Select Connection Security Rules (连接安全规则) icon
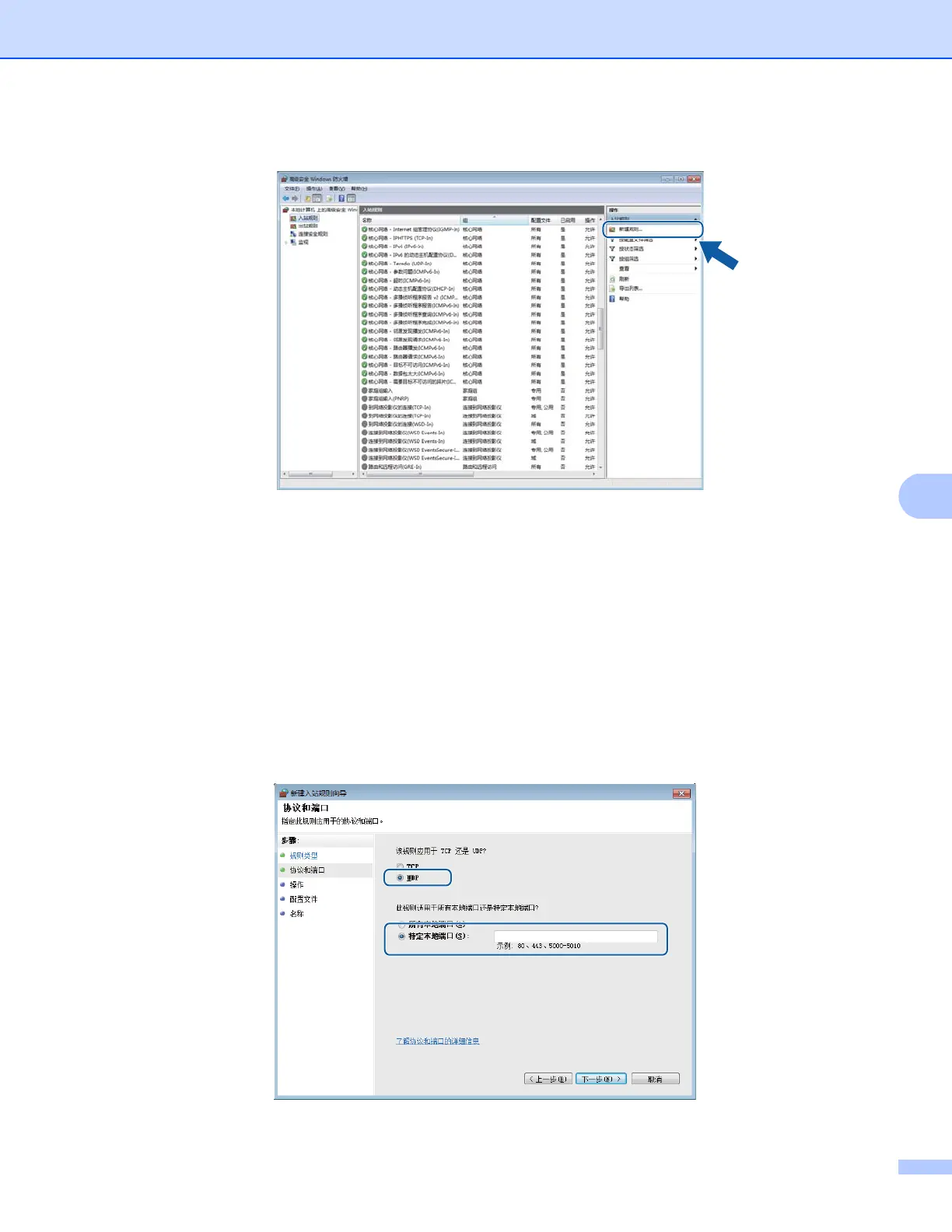This screenshot has height=1232, width=952. tap(293, 233)
